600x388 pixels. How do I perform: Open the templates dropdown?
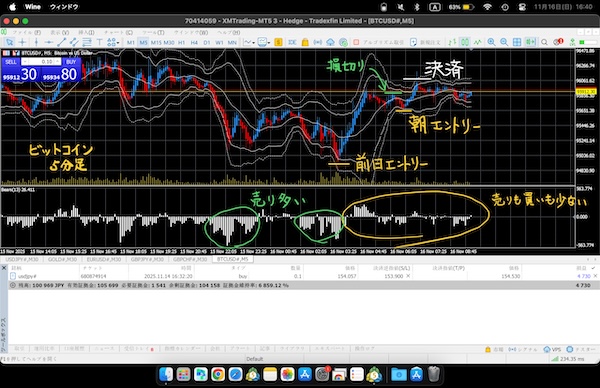[264, 42]
